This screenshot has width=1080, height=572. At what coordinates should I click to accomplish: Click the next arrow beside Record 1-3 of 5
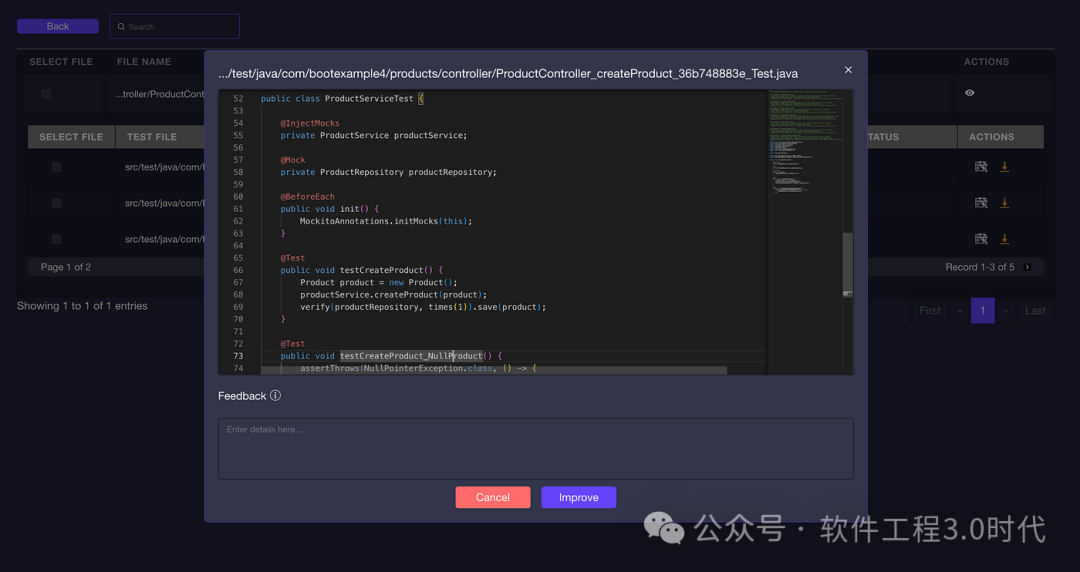(1027, 267)
